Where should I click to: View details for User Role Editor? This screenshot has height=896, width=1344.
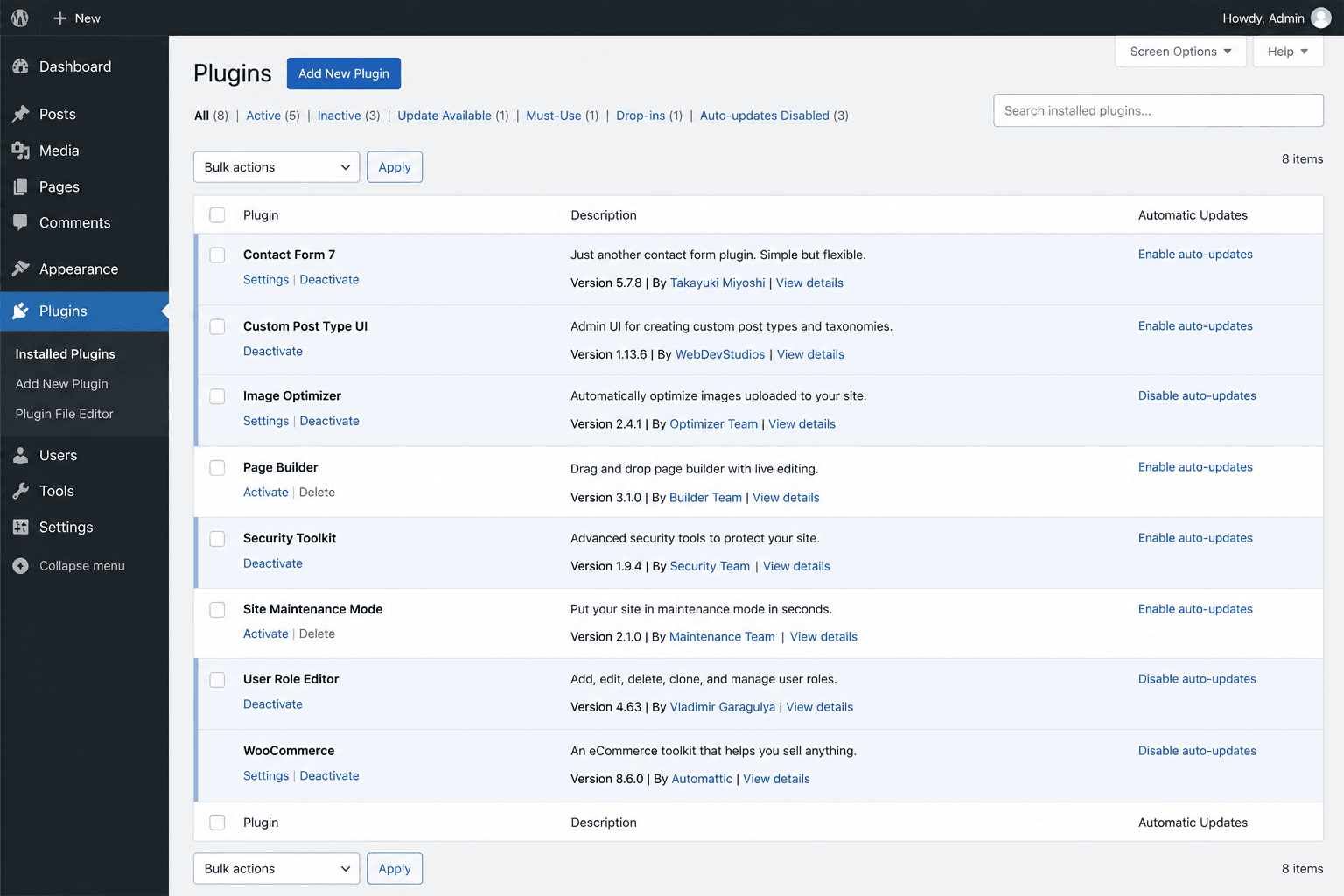820,707
